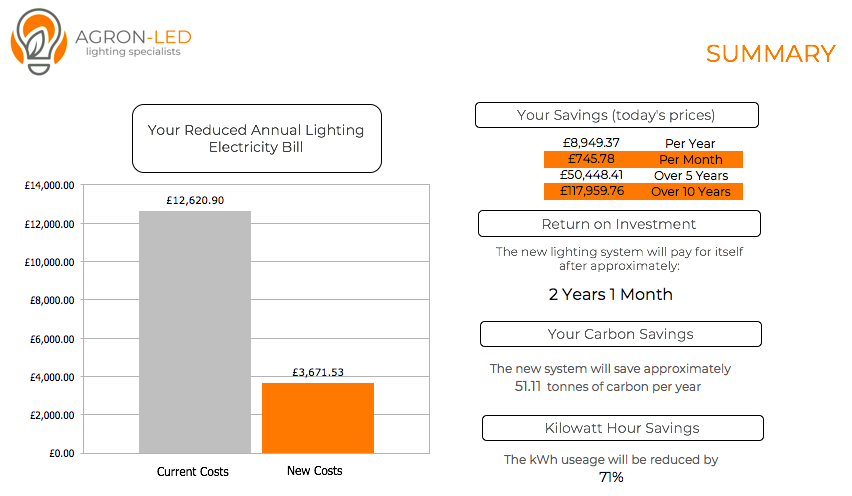Click the 51.11 tonnes of carbon figure

pyautogui.click(x=528, y=387)
